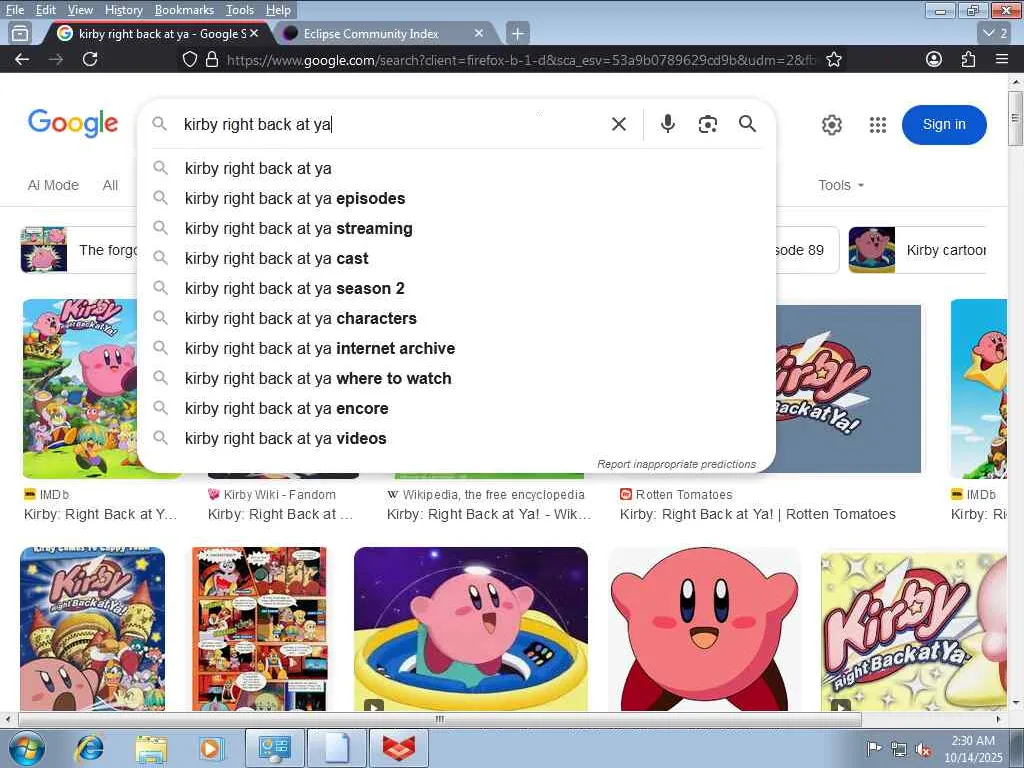
Task: Close the kirby right back at ya tab
Action: pos(254,33)
